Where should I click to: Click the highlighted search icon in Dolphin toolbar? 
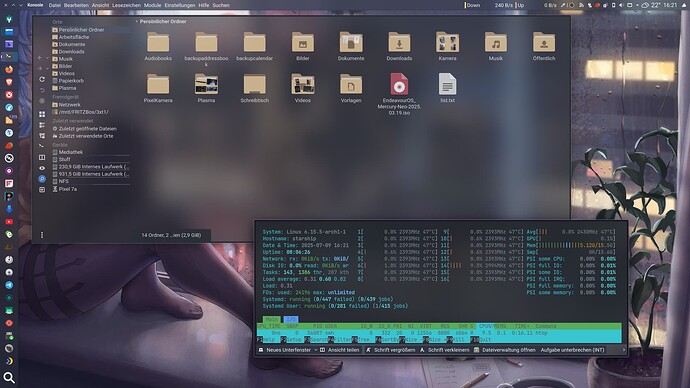(42, 179)
